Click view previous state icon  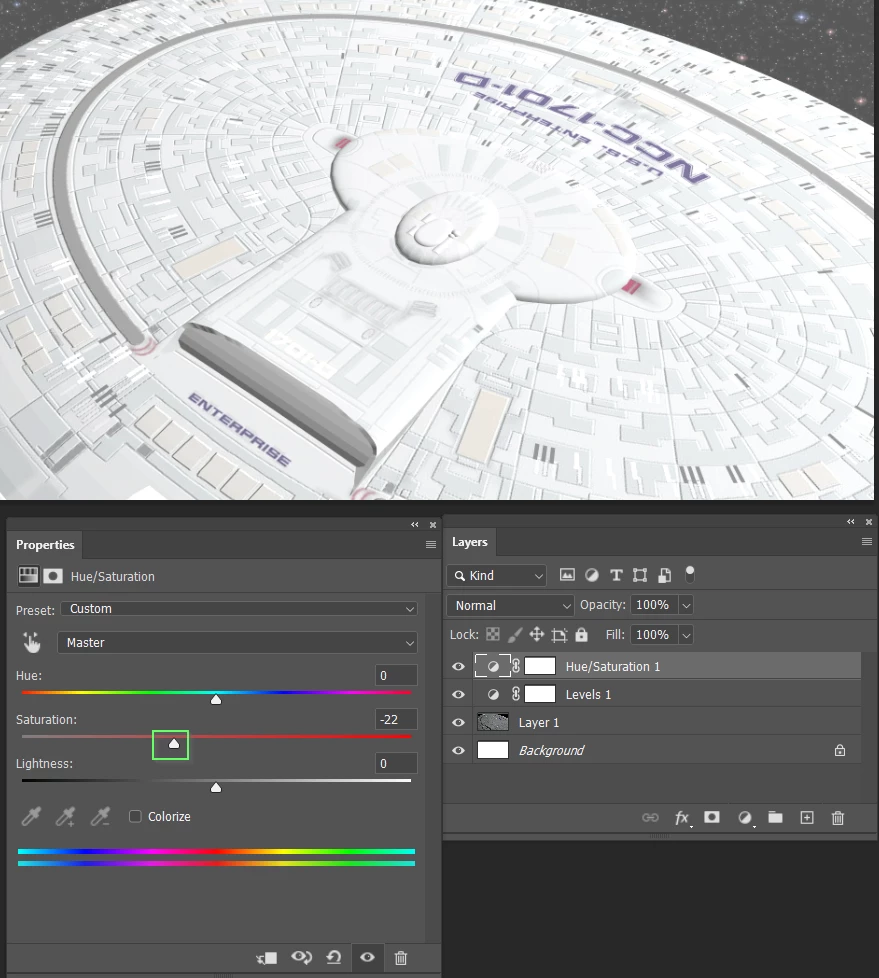301,957
